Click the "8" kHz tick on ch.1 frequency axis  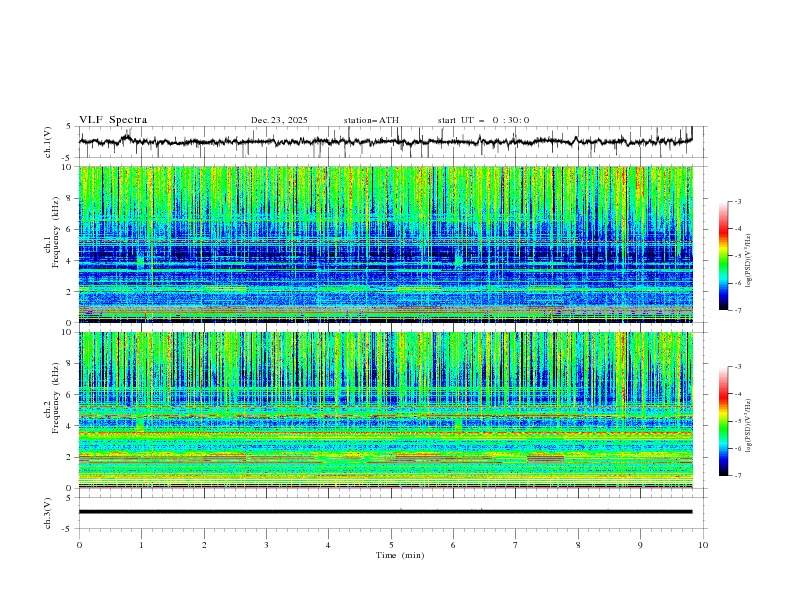(x=70, y=198)
